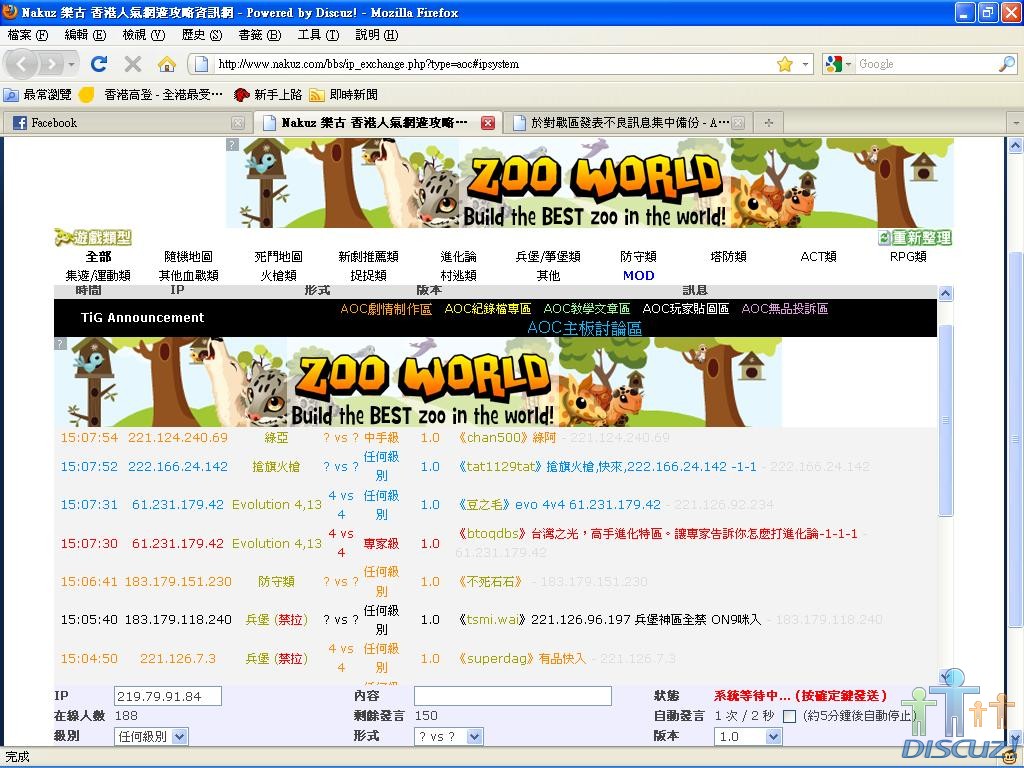Open the 說明 menu
The height and width of the screenshot is (768, 1024).
tap(377, 35)
